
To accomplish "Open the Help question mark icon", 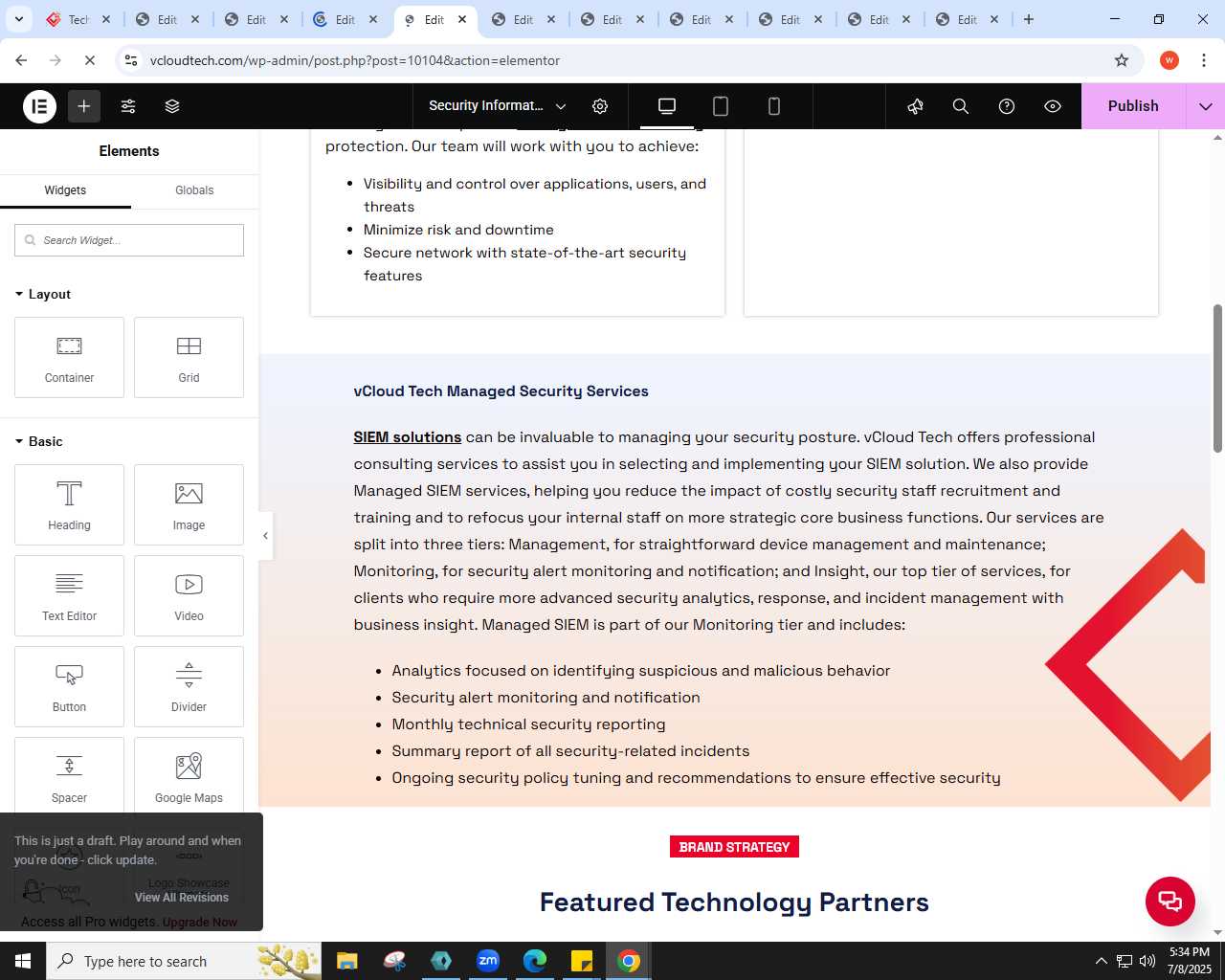I will coord(1007,106).
